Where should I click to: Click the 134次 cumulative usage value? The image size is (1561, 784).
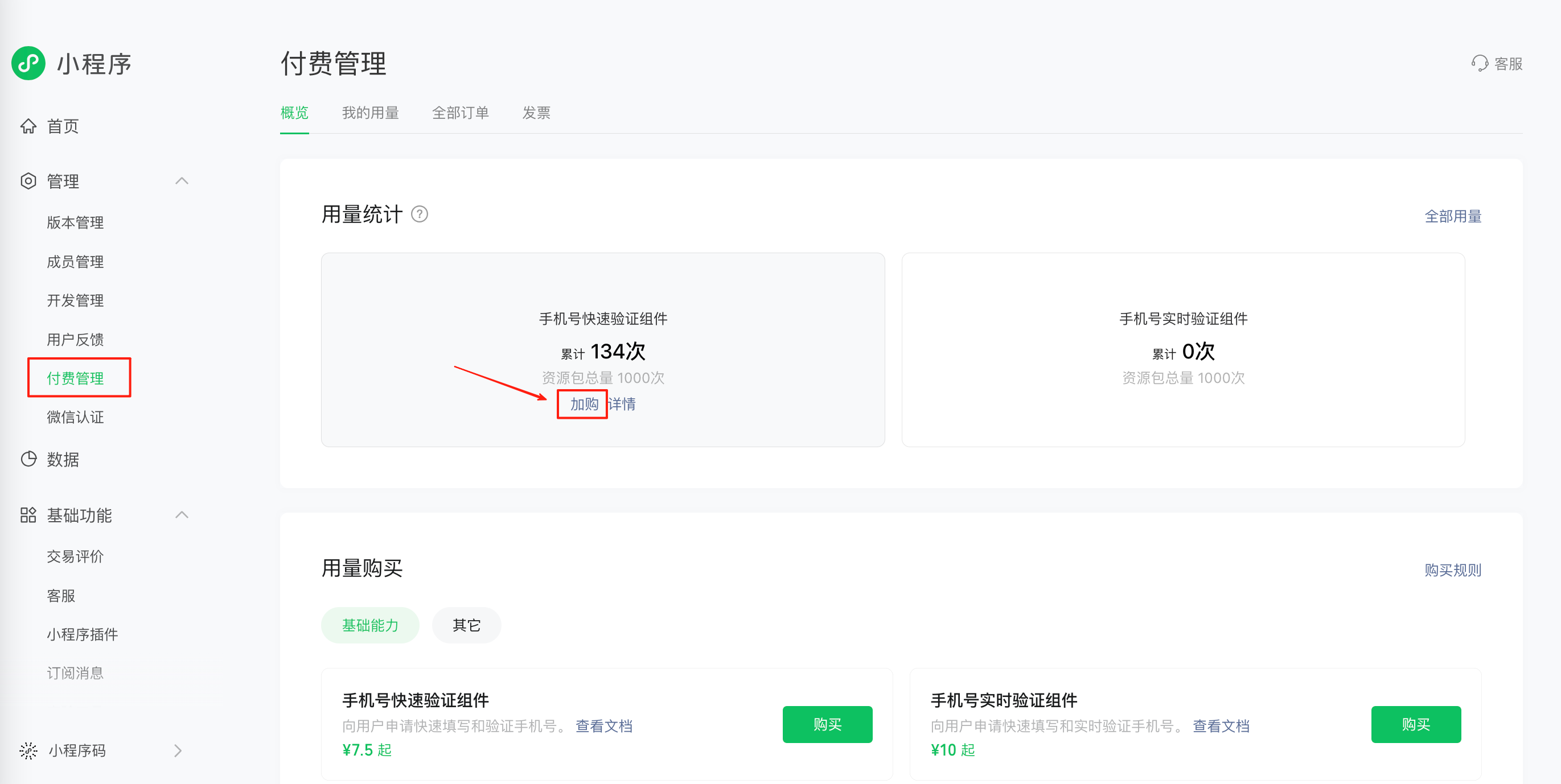coord(618,351)
